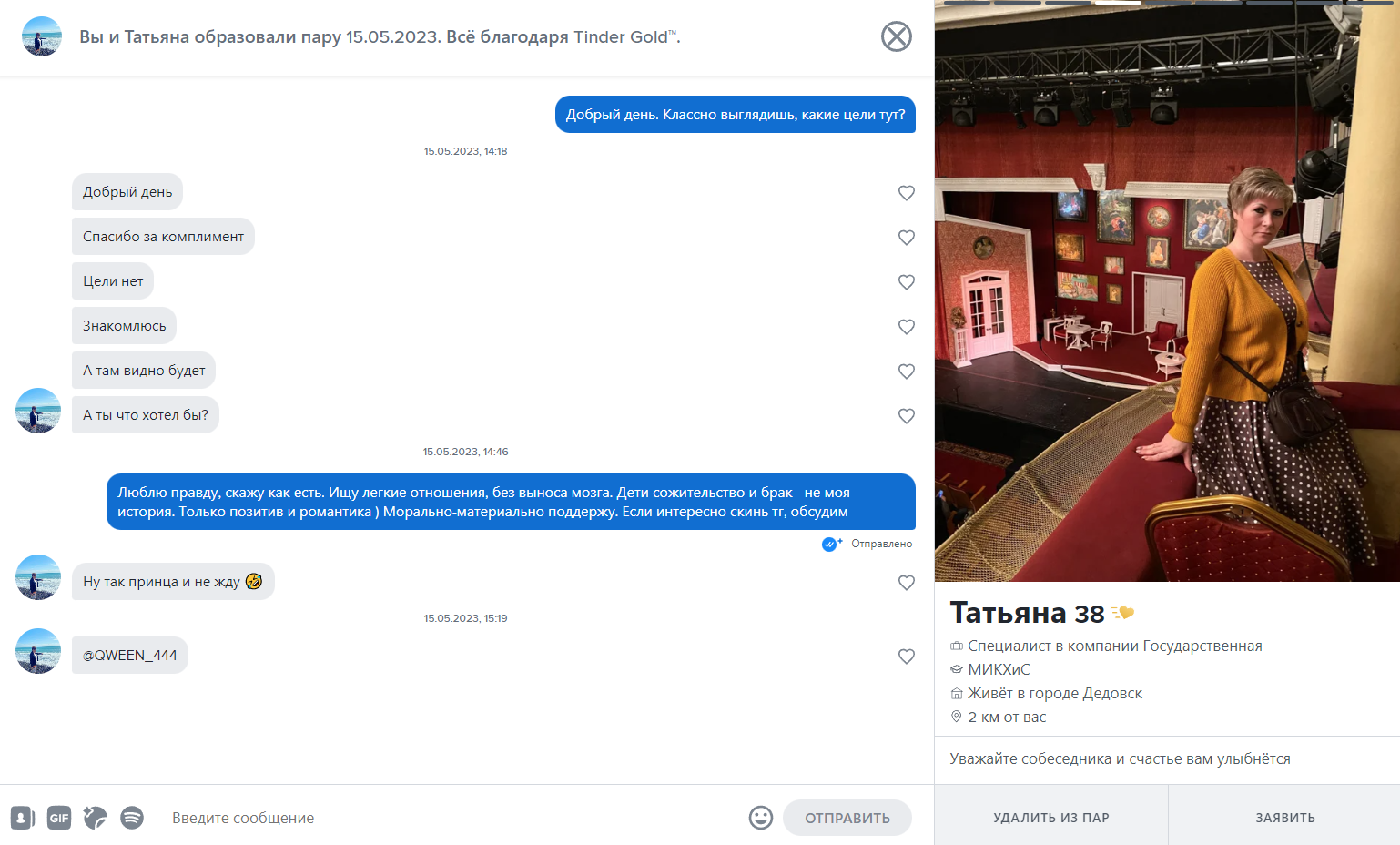
Task: Like the '@QWEEN_444' message
Action: 907,657
